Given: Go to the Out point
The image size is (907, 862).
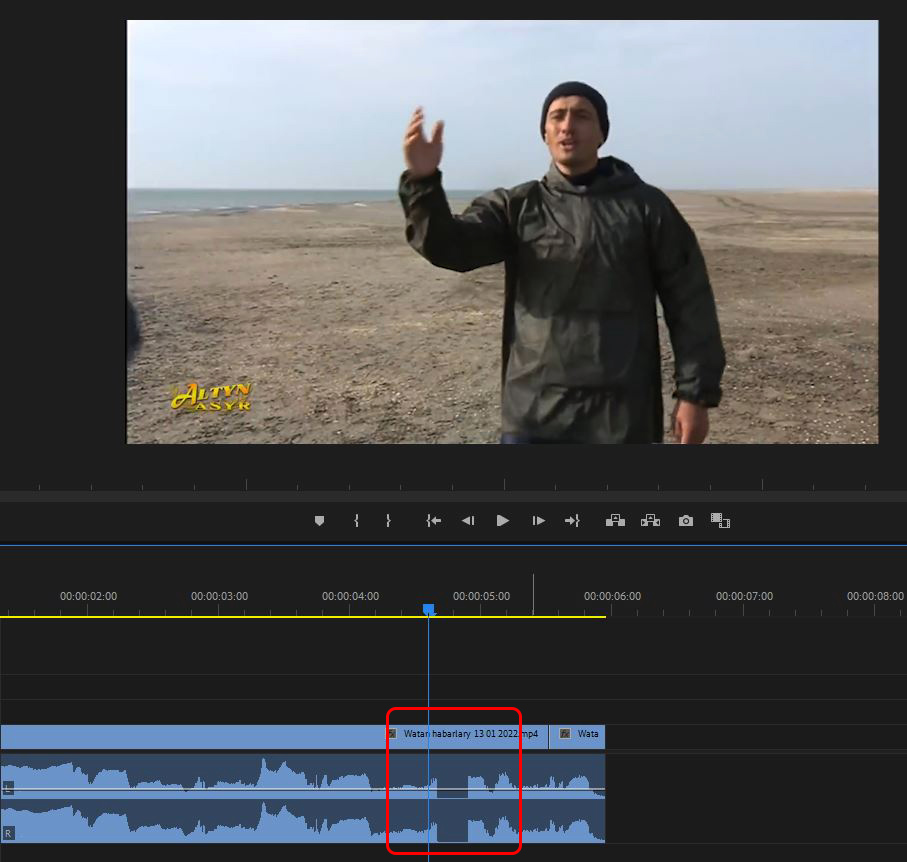Looking at the screenshot, I should coord(572,521).
